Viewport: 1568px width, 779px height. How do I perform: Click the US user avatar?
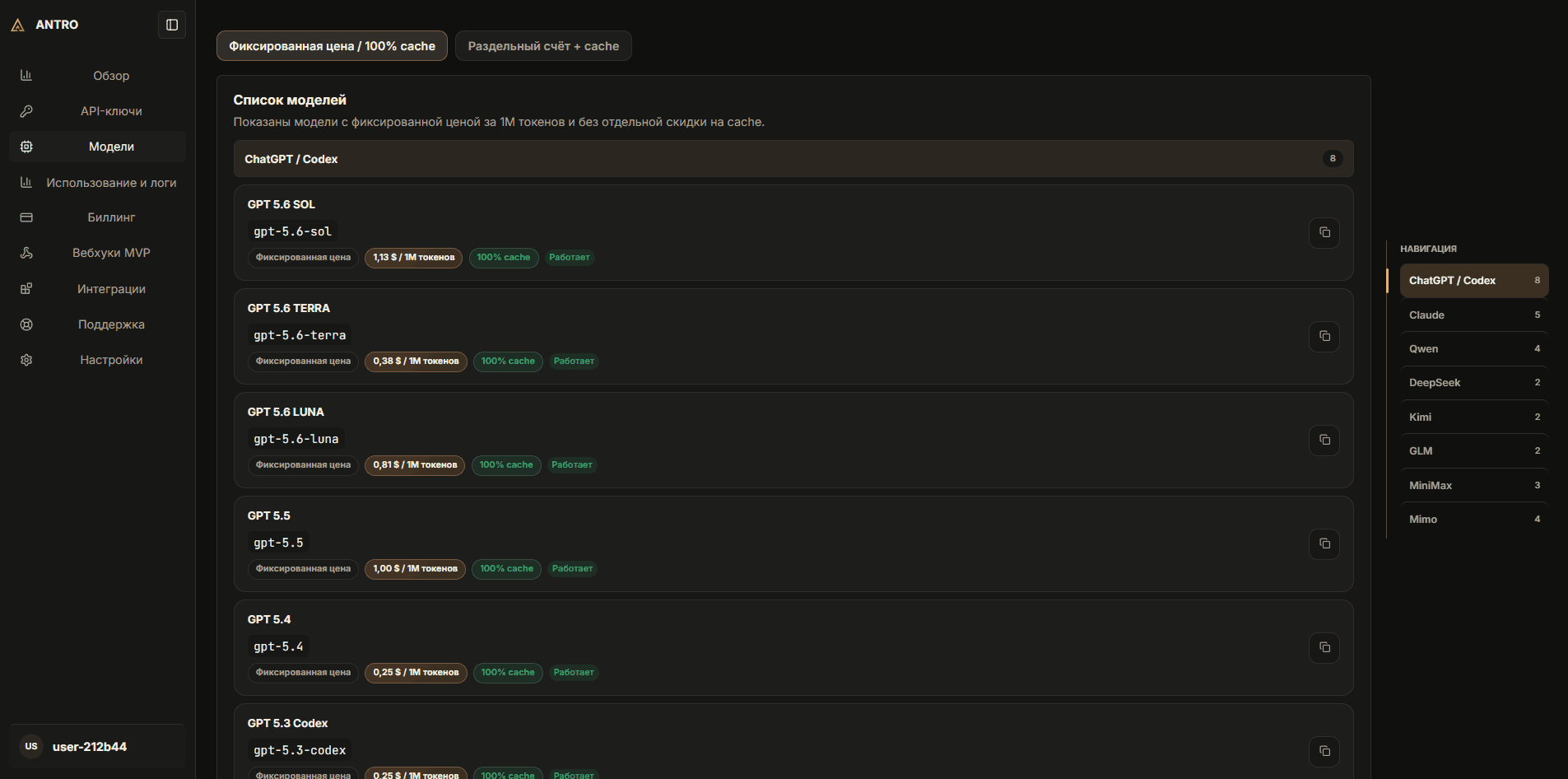[31, 746]
